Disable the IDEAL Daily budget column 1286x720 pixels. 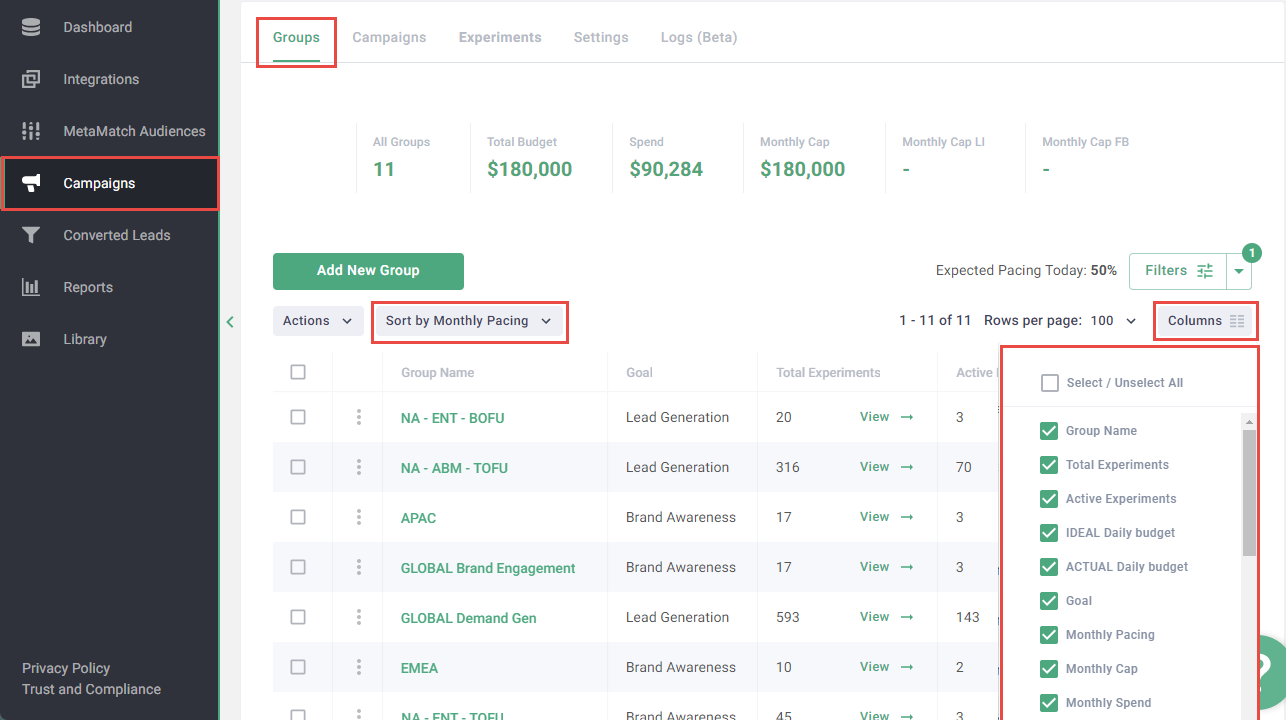coord(1049,532)
